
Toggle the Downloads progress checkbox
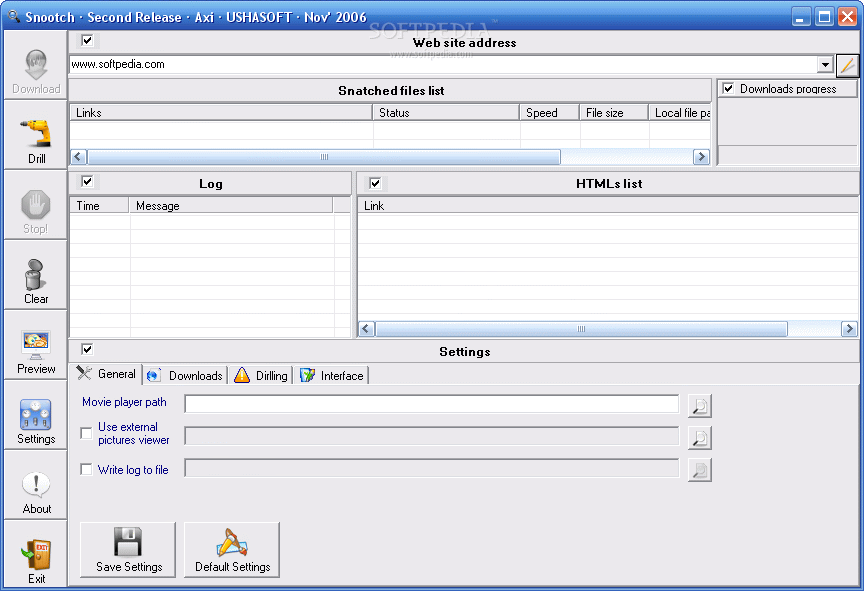pyautogui.click(x=728, y=88)
